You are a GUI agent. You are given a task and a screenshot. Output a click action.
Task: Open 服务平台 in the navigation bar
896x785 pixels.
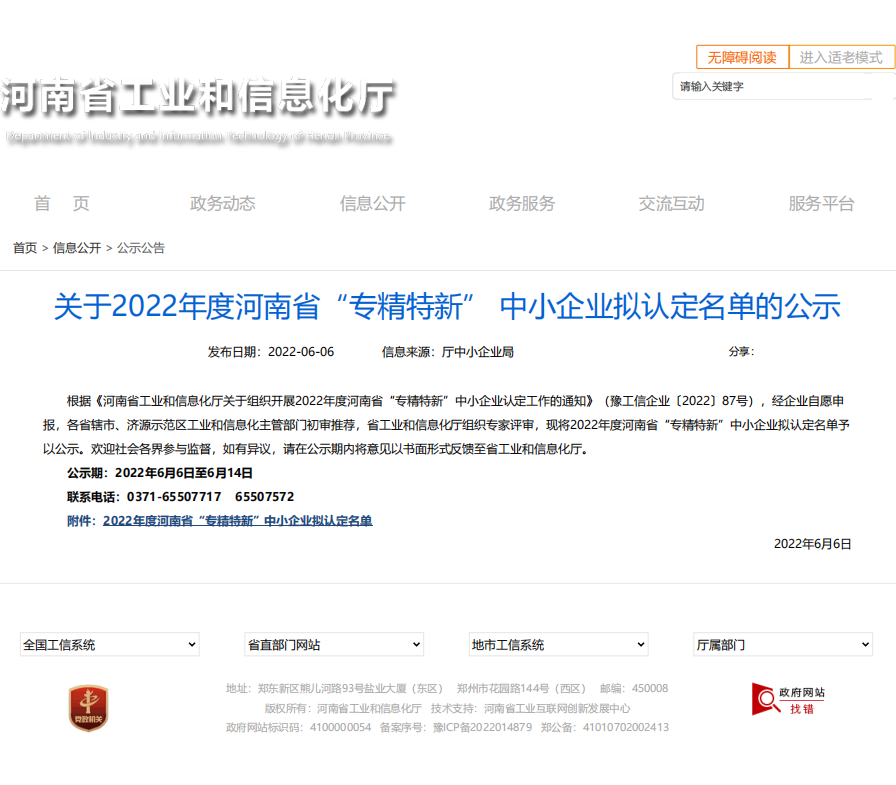(822, 204)
